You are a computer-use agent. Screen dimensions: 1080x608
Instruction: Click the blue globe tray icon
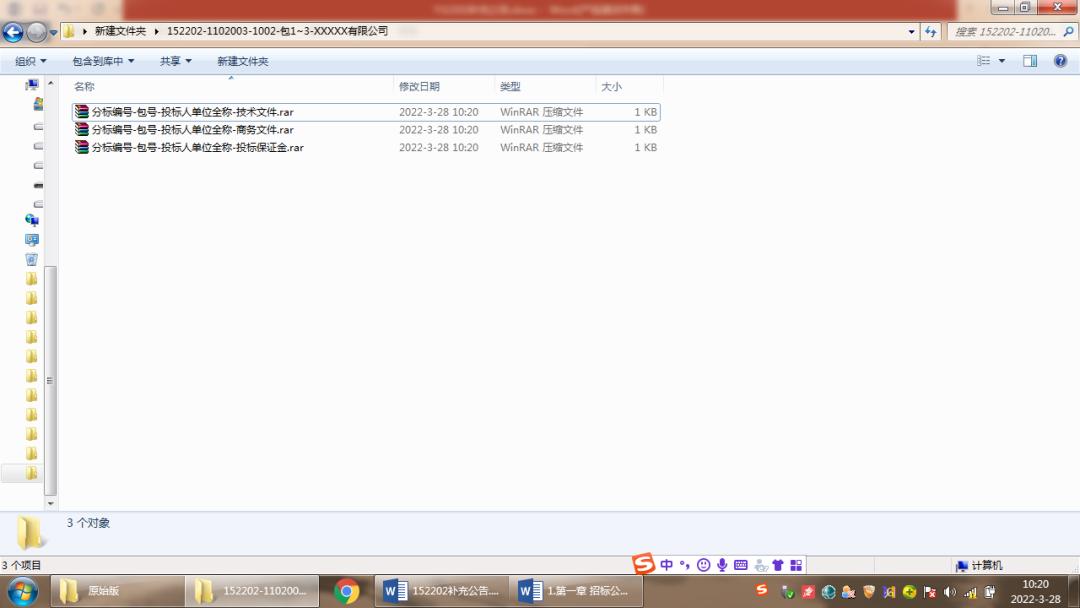(829, 592)
